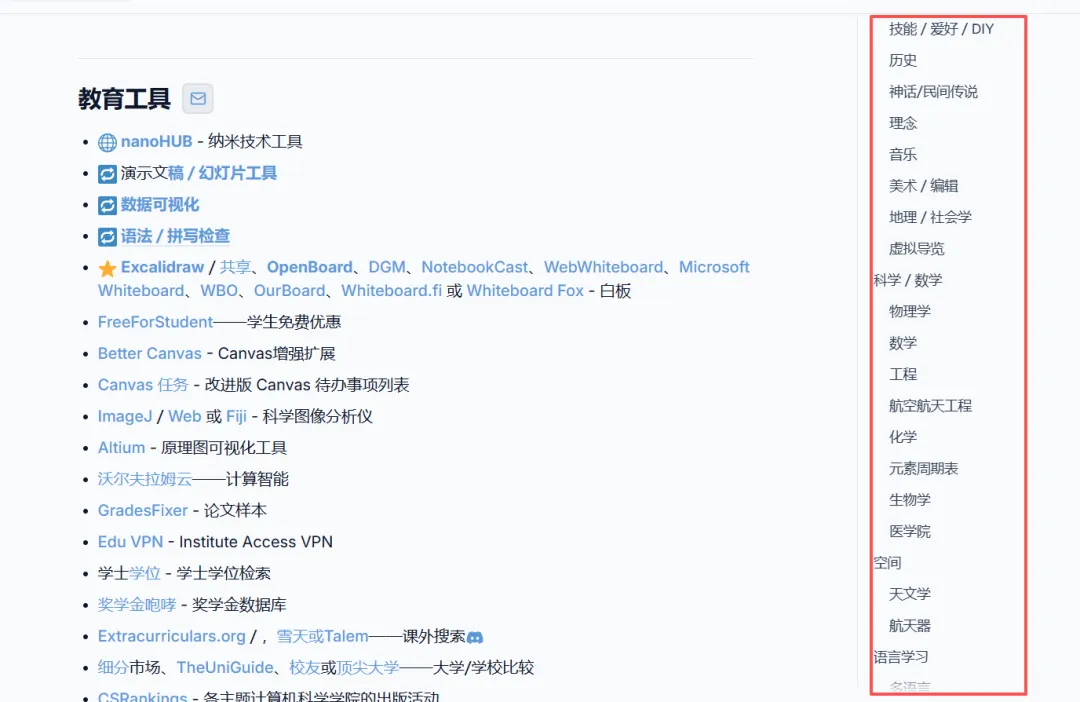This screenshot has width=1080, height=702.
Task: Jump to 地理 / 社会学 in sidebar
Action: [930, 217]
